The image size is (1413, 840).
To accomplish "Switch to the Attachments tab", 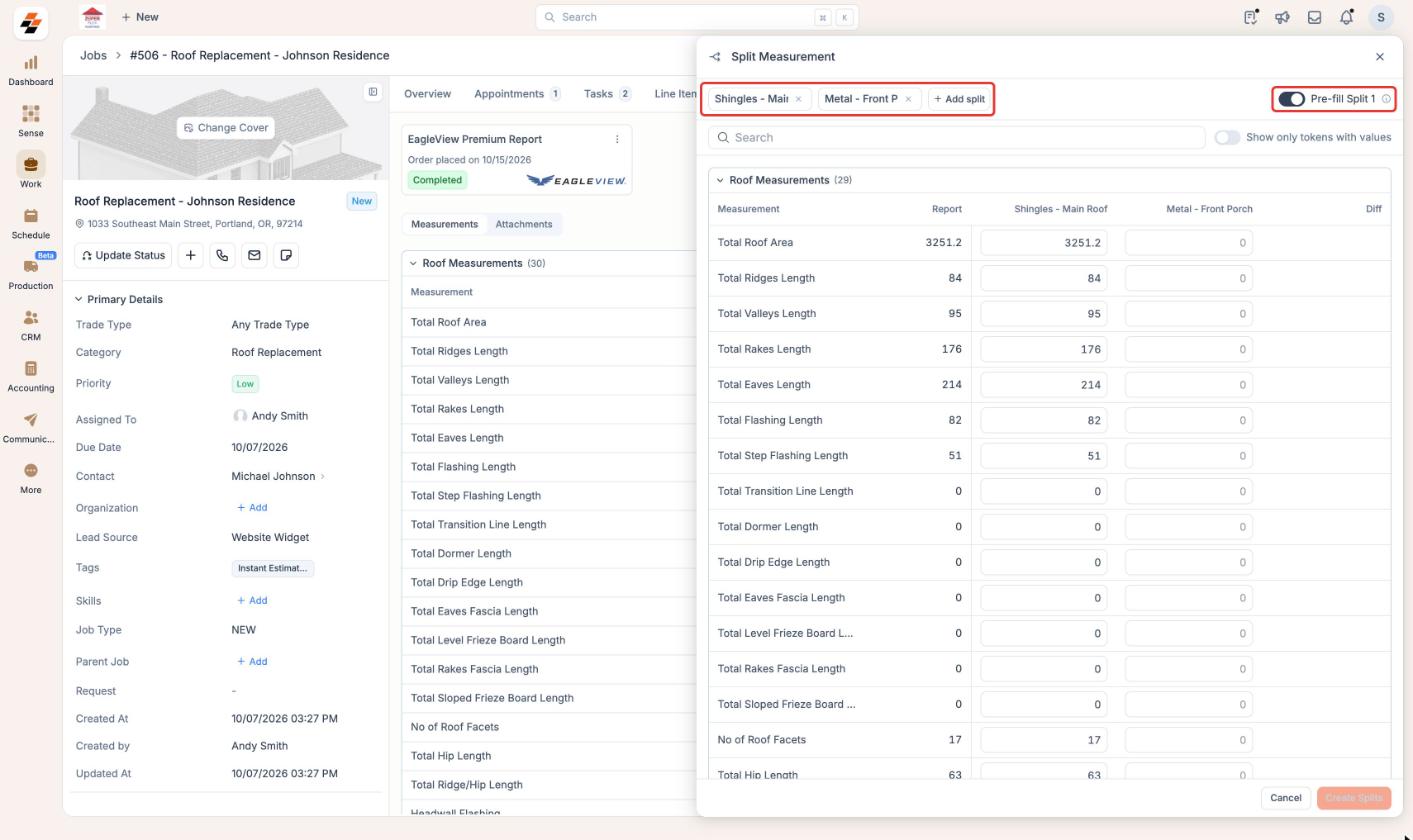I will click(x=524, y=224).
